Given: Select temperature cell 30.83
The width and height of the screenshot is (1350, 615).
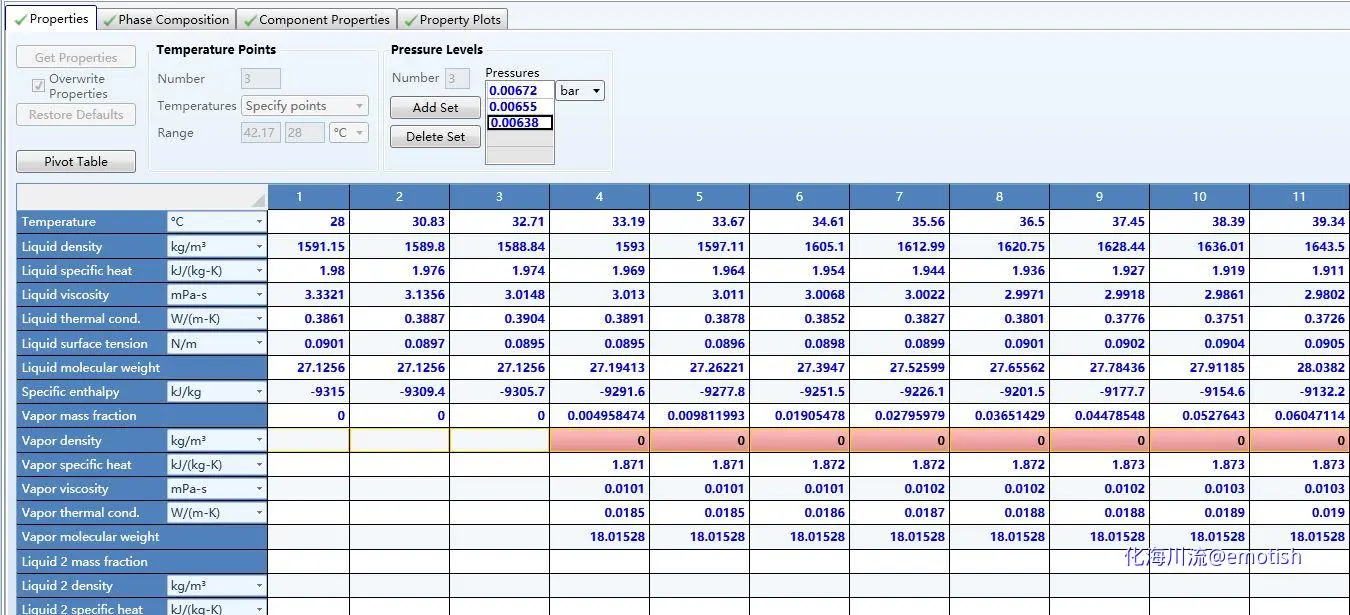Looking at the screenshot, I should click(399, 222).
